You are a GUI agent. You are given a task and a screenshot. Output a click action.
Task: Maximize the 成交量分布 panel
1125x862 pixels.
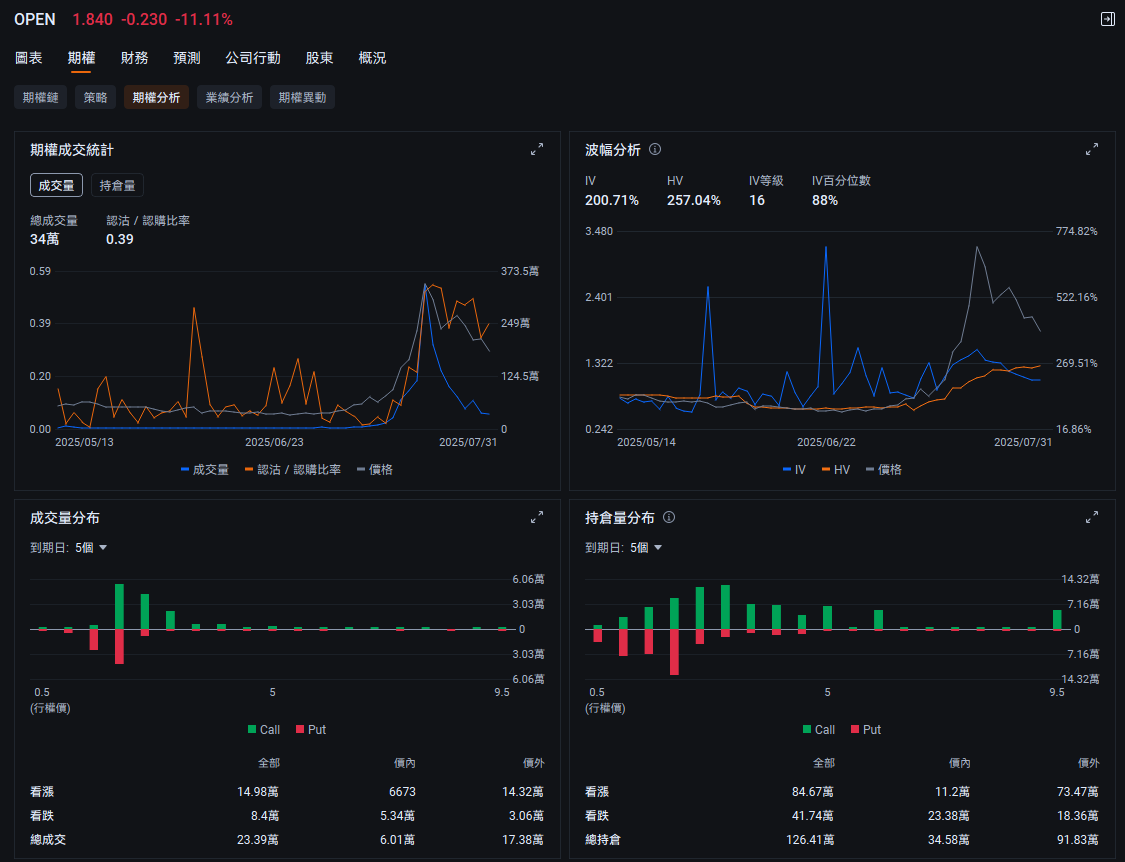537,518
